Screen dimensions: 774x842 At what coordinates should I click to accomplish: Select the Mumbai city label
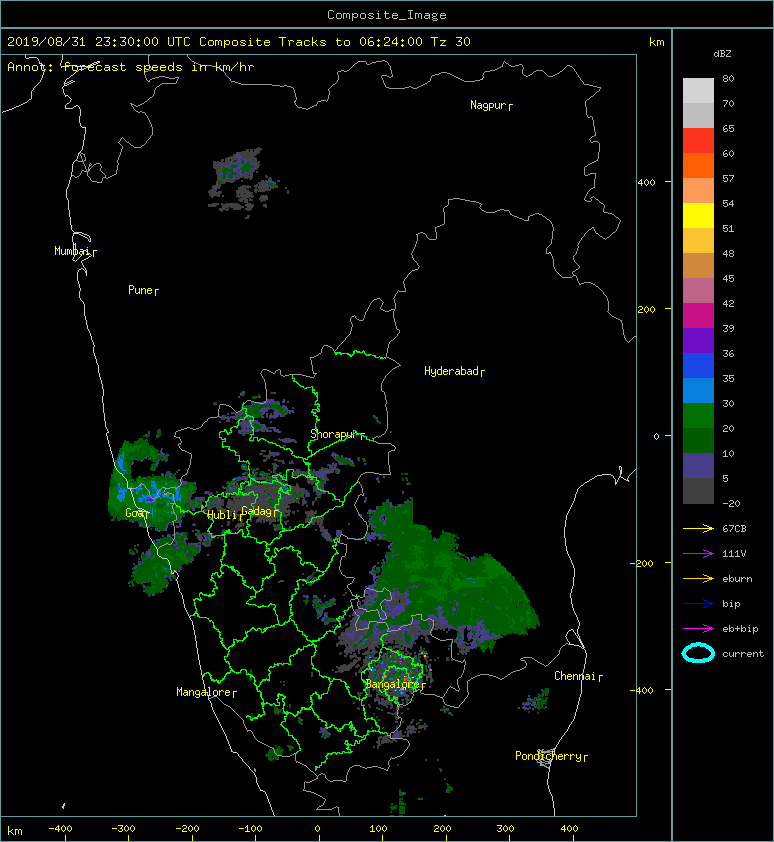tap(72, 251)
